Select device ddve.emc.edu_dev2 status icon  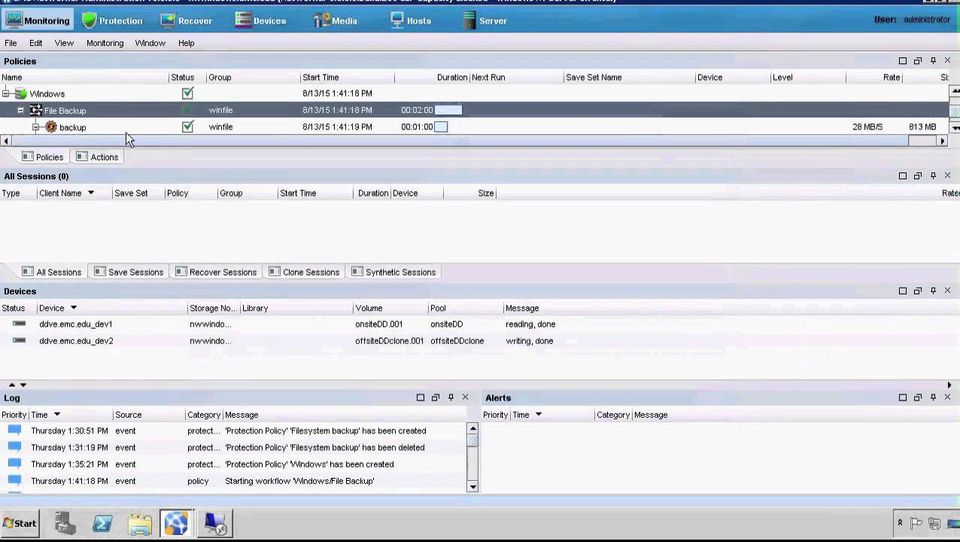(x=19, y=340)
